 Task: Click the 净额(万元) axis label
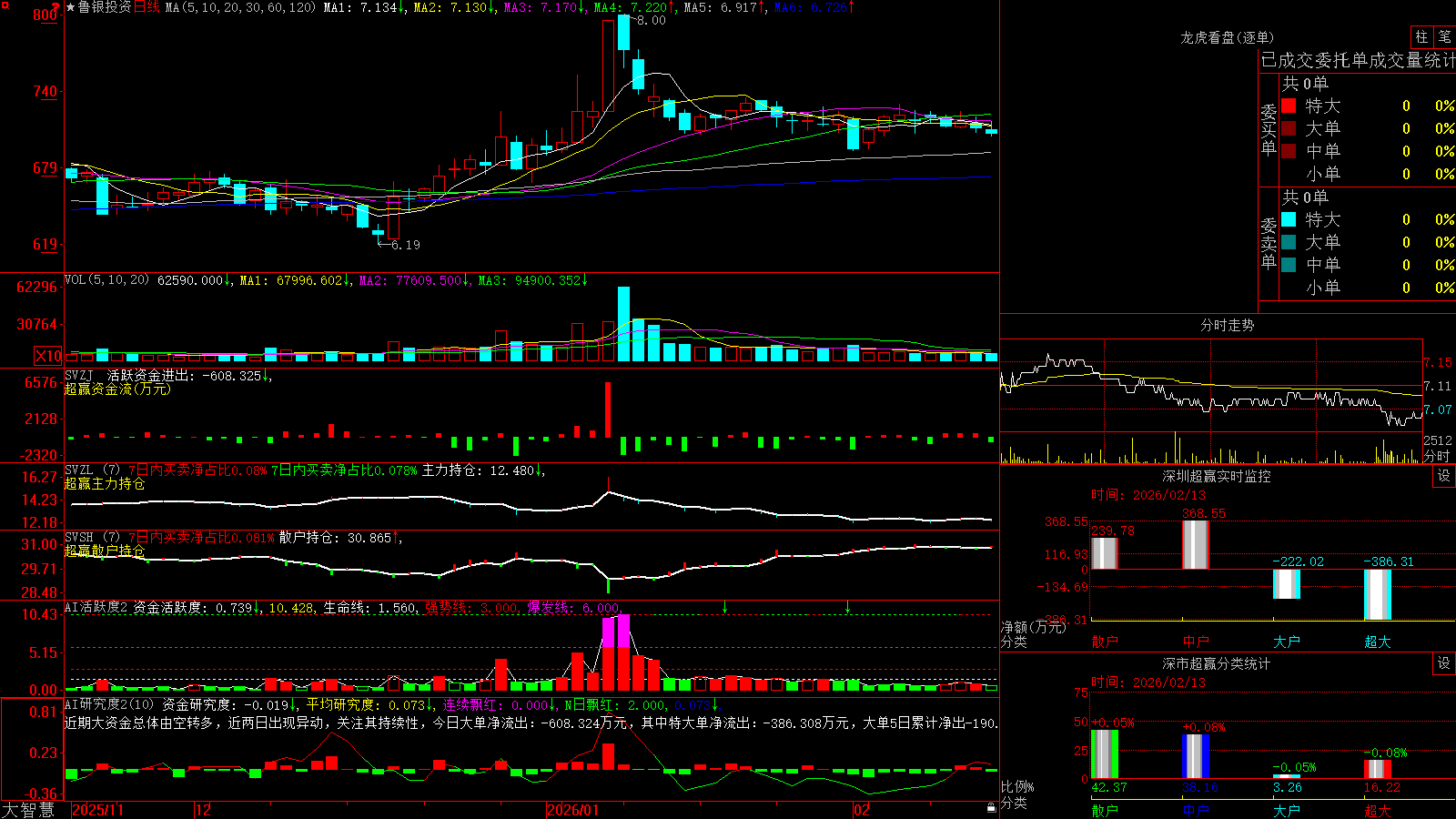click(x=1033, y=627)
